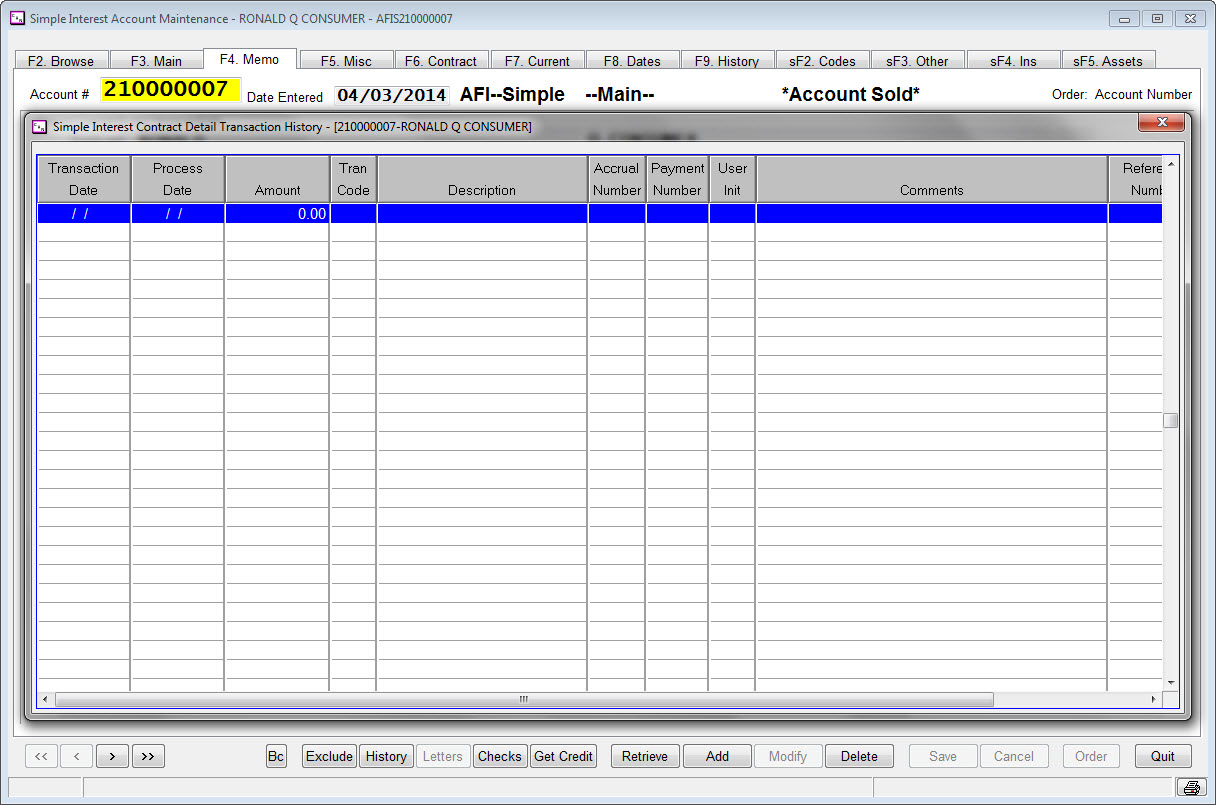This screenshot has height=805, width=1216.
Task: Click Add to create a new transaction
Action: (717, 756)
